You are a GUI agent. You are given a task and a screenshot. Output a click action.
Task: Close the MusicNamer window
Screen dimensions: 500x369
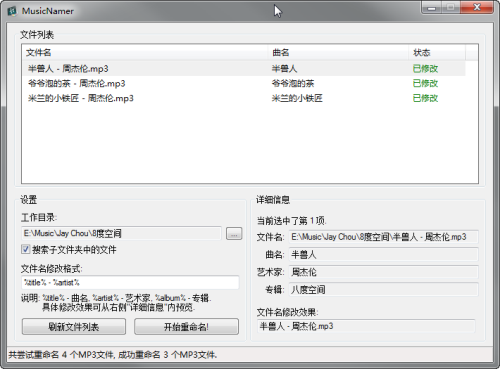point(477,7)
